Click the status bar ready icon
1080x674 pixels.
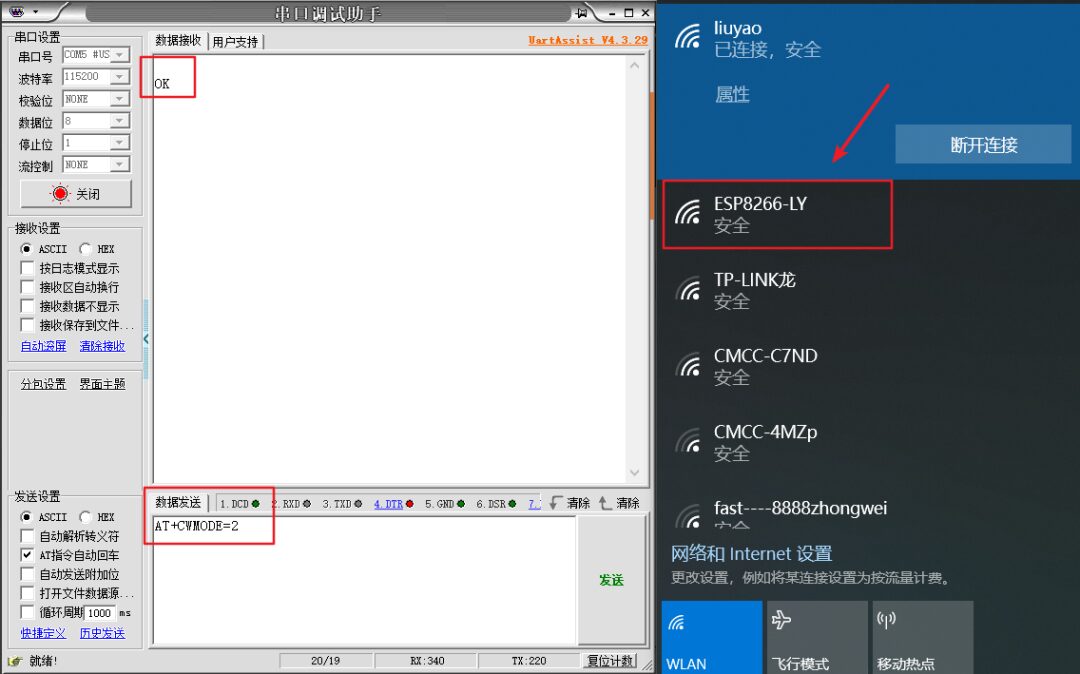pyautogui.click(x=15, y=661)
